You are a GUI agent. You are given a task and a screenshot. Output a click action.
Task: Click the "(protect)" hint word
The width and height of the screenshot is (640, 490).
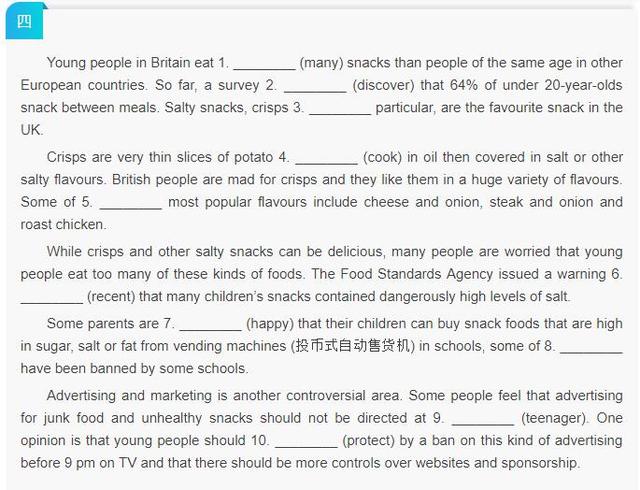pyautogui.click(x=372, y=440)
